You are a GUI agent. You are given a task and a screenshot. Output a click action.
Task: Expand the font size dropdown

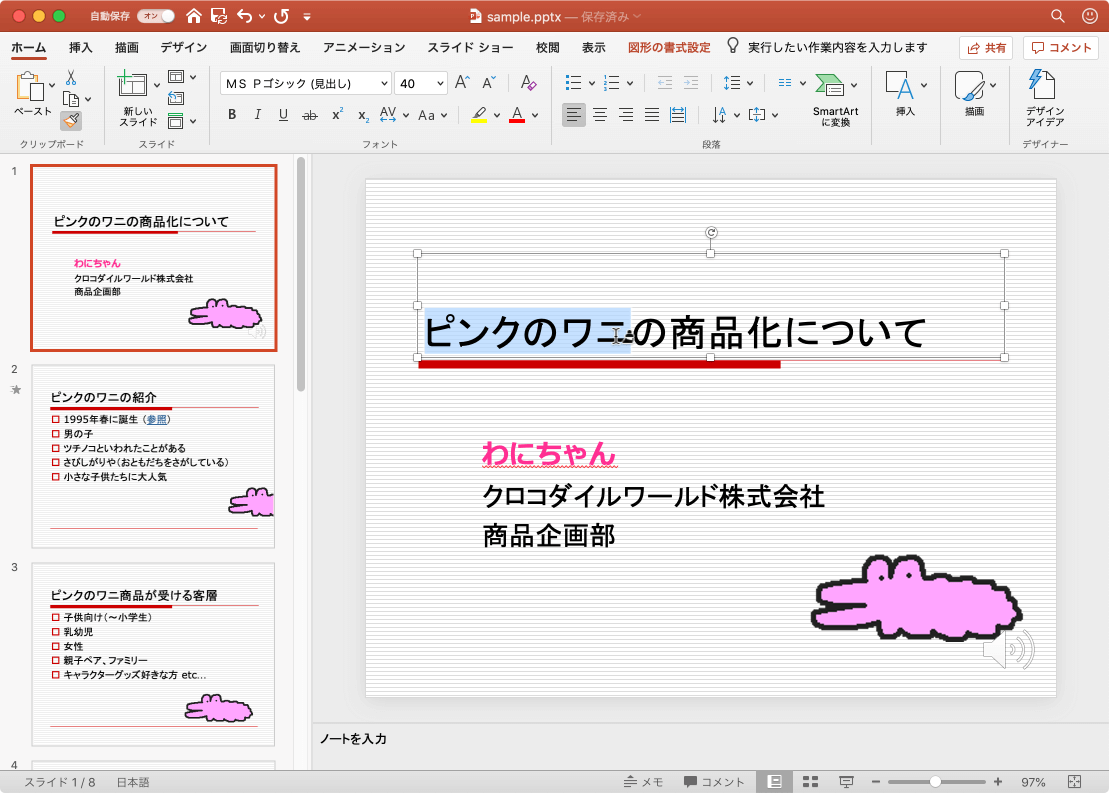tap(439, 84)
